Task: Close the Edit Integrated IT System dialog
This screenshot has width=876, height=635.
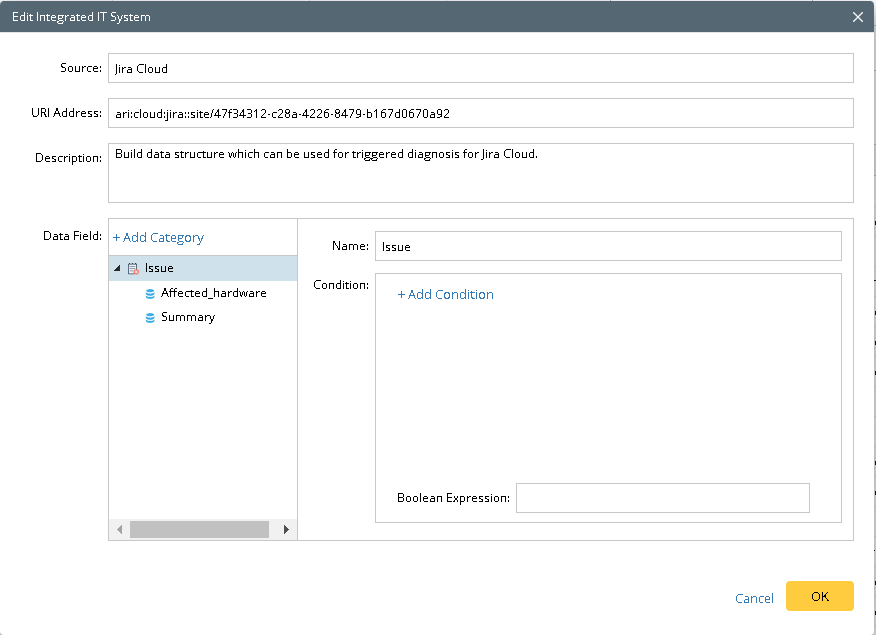Action: coord(857,16)
